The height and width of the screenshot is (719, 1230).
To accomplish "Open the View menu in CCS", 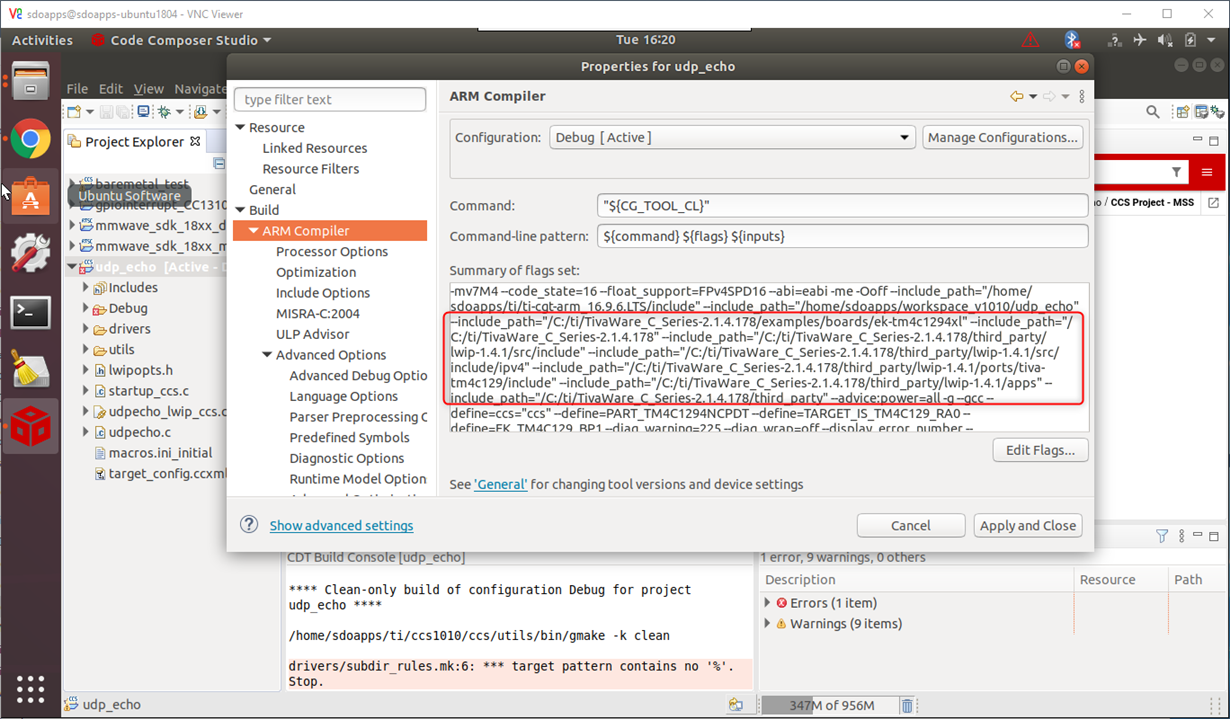I will tap(148, 89).
